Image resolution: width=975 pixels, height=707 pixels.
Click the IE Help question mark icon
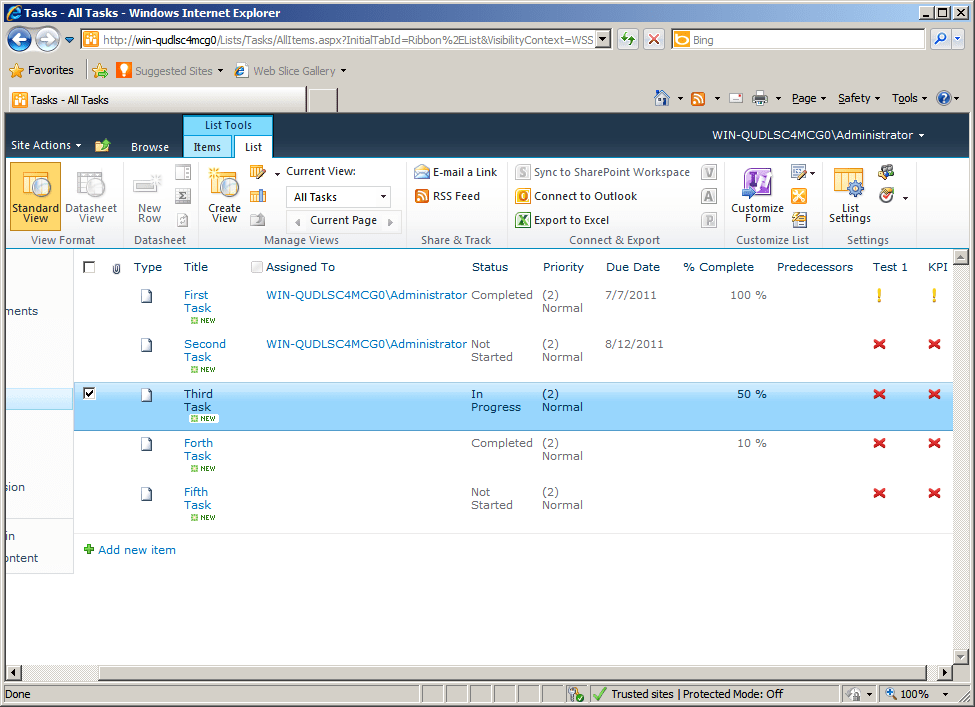click(x=943, y=98)
